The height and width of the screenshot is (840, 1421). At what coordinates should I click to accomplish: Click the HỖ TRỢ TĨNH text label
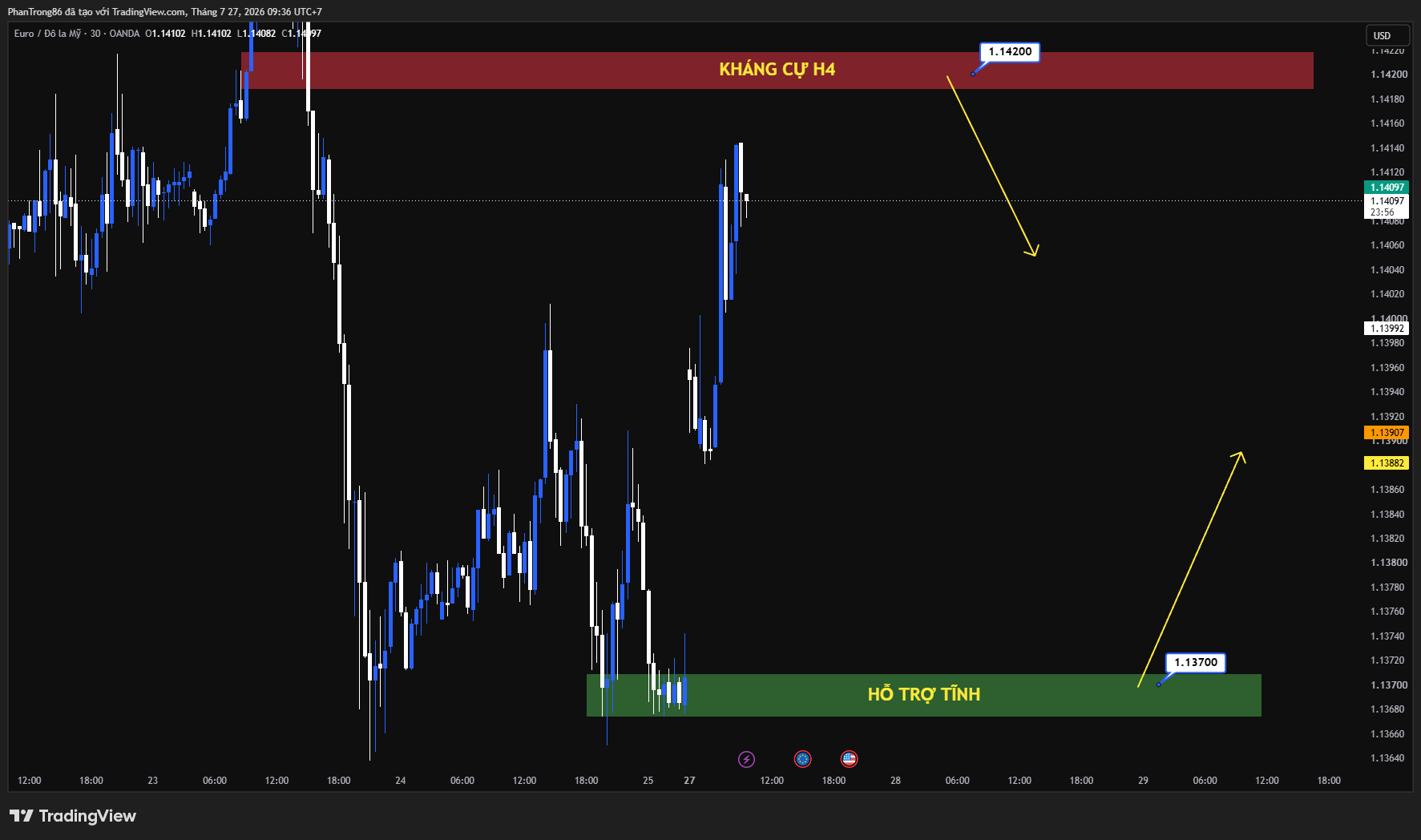923,694
